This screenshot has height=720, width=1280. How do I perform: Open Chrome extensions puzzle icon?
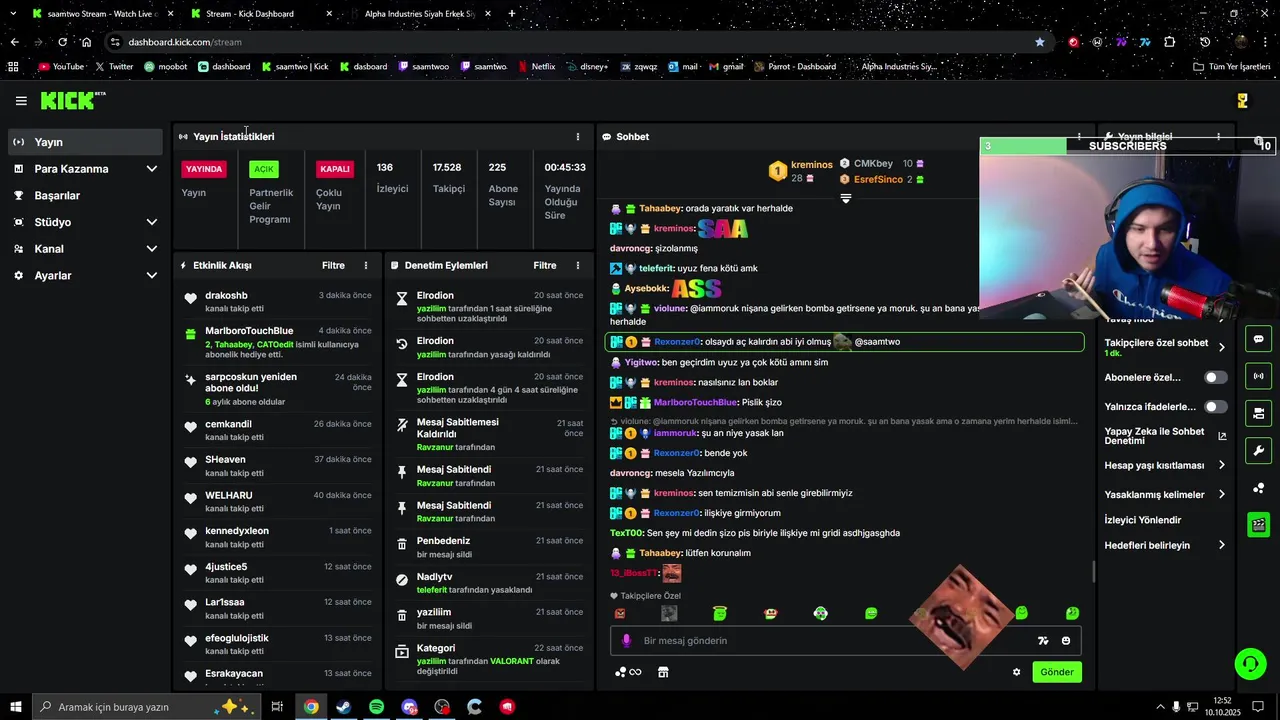1170,42
